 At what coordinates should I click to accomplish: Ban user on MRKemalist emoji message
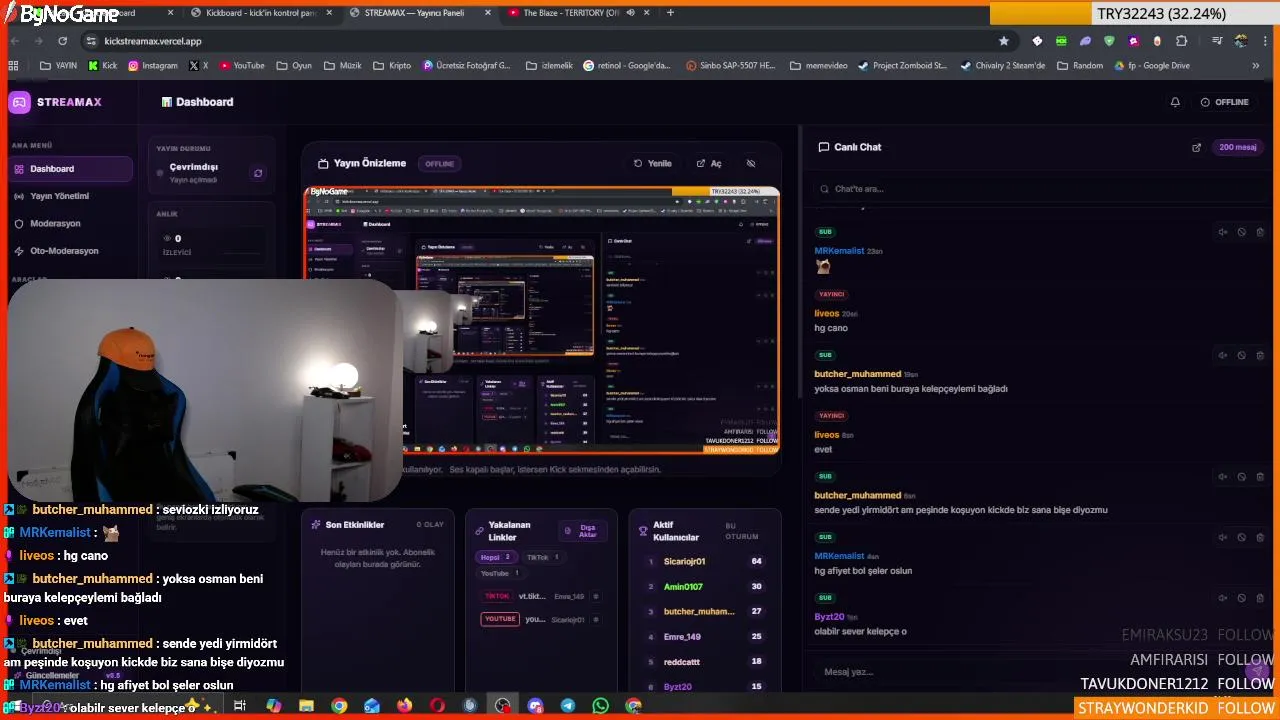click(1241, 232)
